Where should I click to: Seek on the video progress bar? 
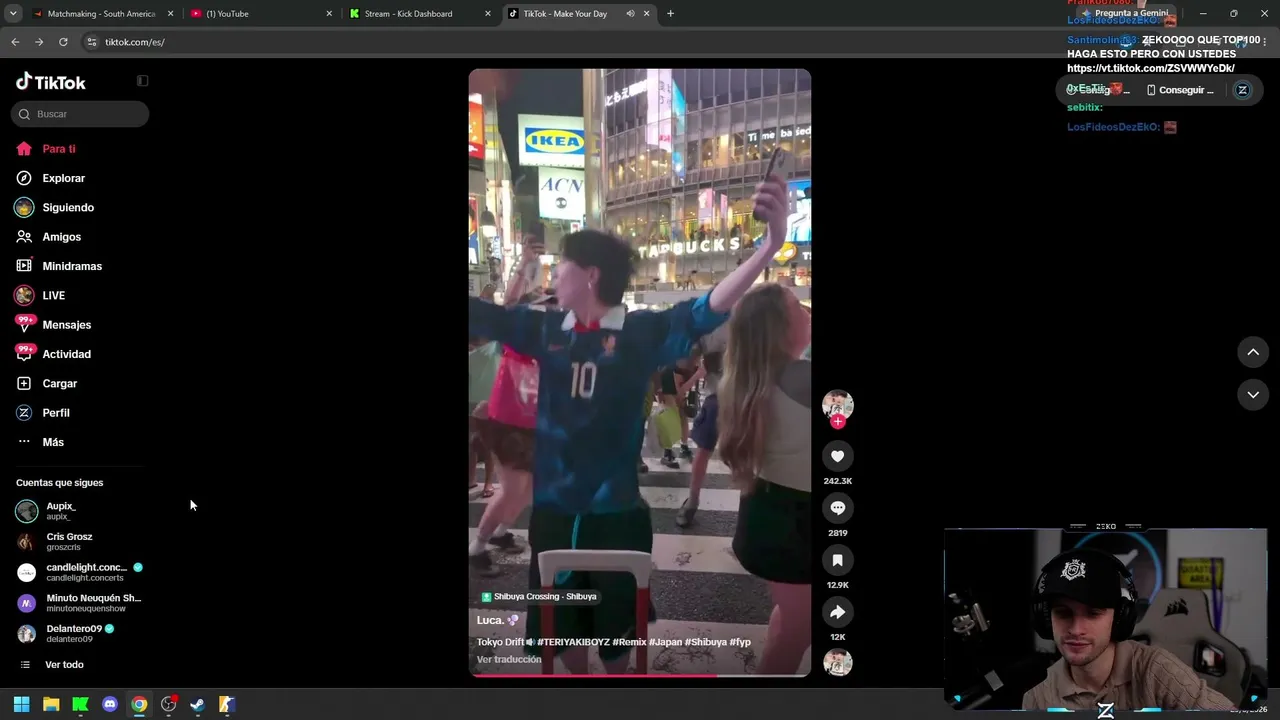(640, 675)
